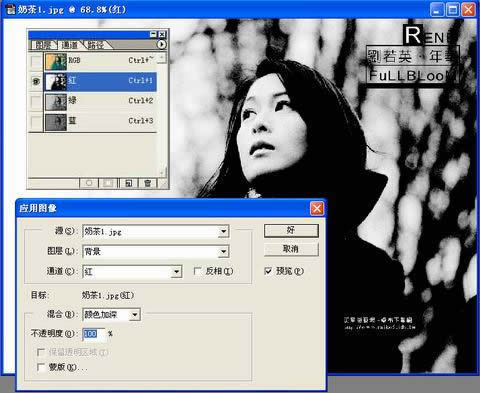This screenshot has width=480, height=393.
Task: Collapse the Channels floating panel
Action: point(153,34)
